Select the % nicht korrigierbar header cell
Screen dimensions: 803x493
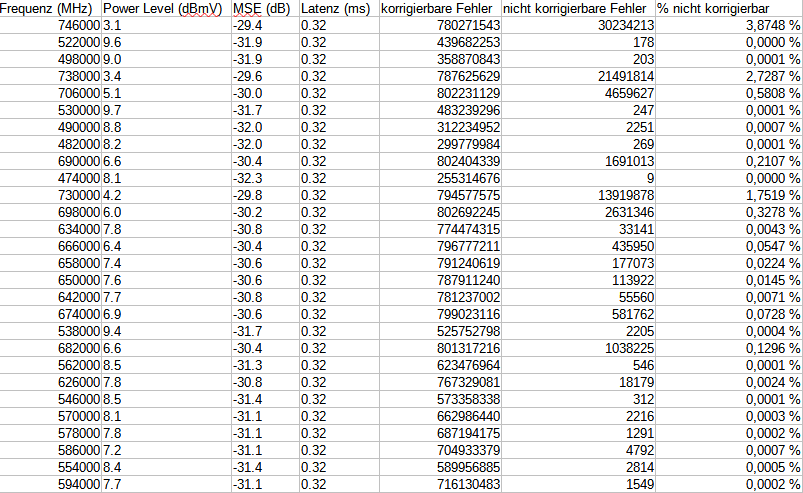[729, 9]
